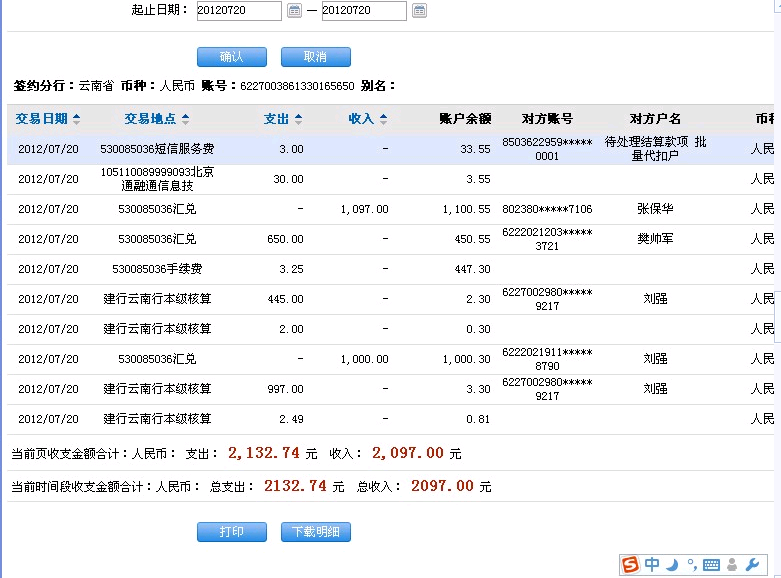Open the start date calendar picker
This screenshot has height=578, width=781.
point(294,11)
